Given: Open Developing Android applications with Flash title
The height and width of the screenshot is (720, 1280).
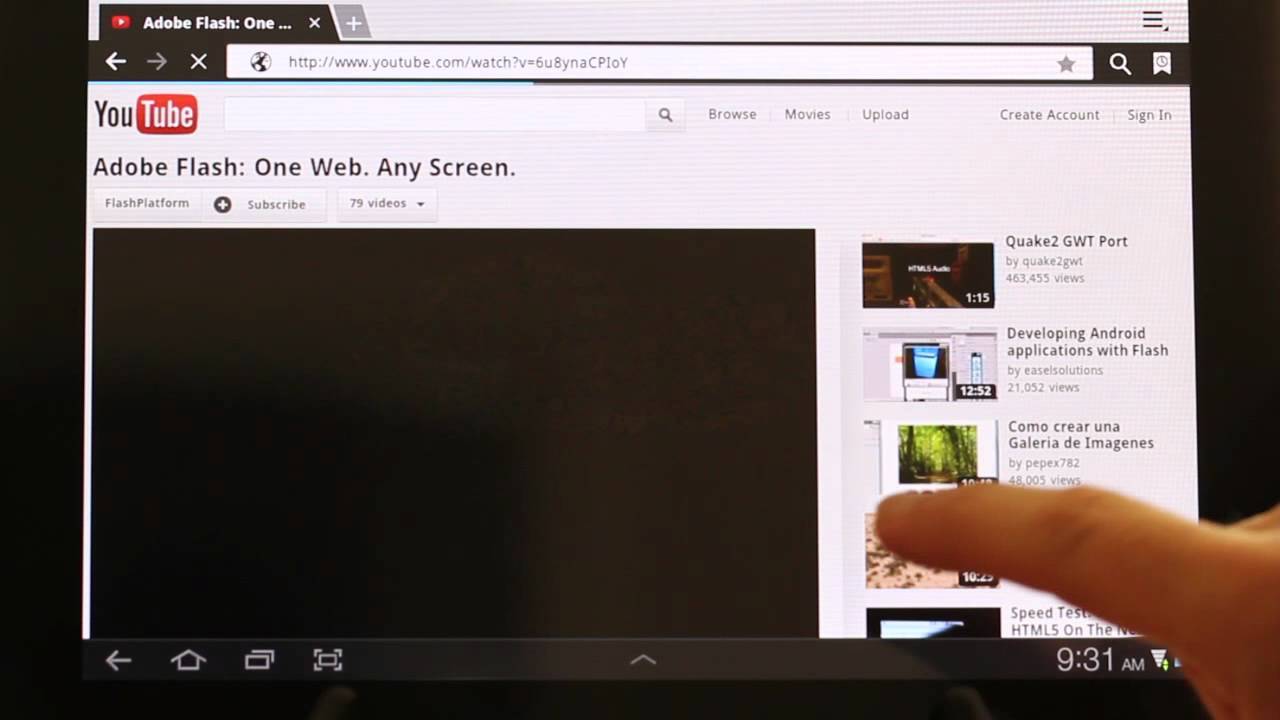Looking at the screenshot, I should (1087, 342).
